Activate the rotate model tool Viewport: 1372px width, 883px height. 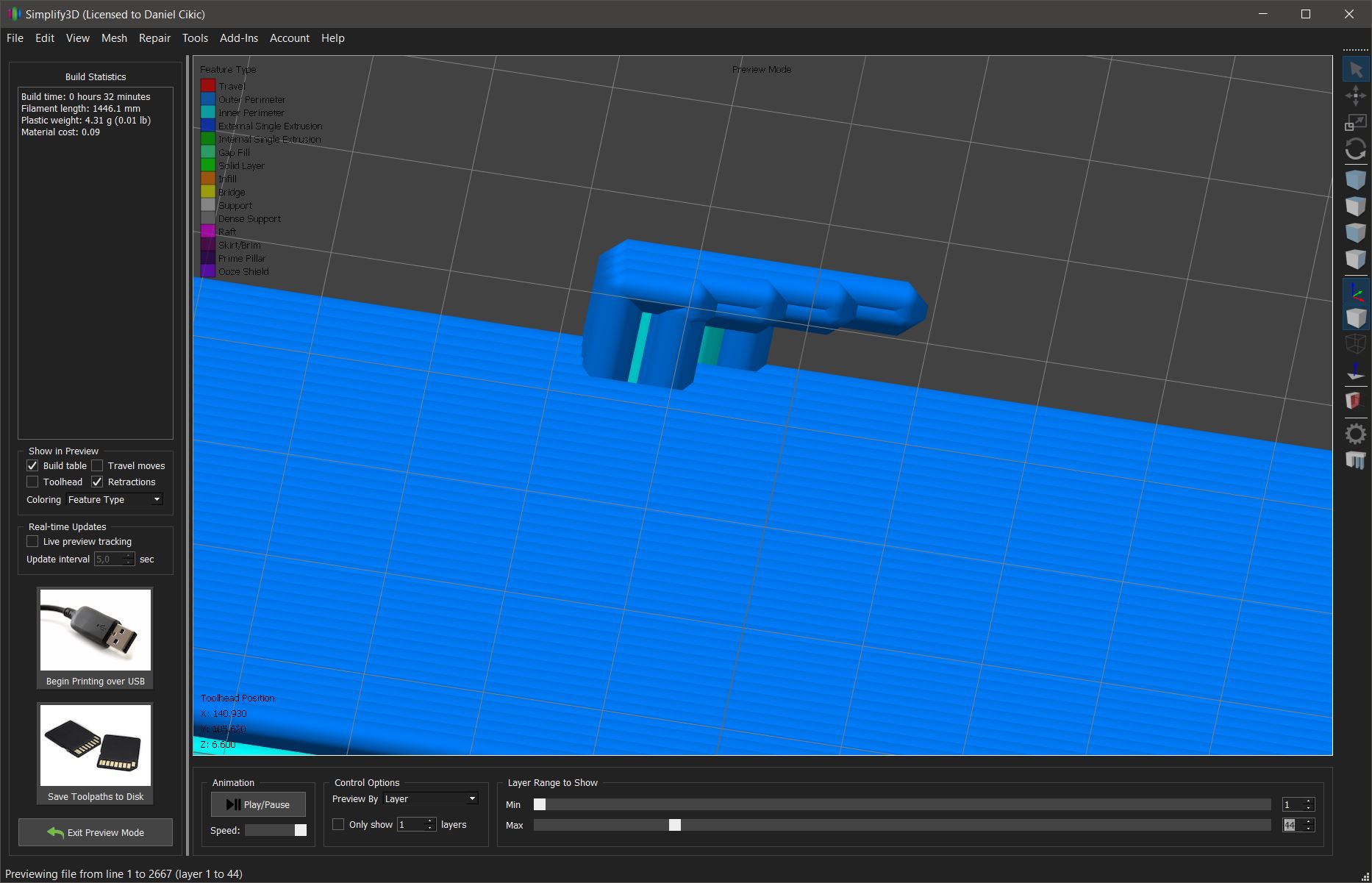click(x=1356, y=149)
